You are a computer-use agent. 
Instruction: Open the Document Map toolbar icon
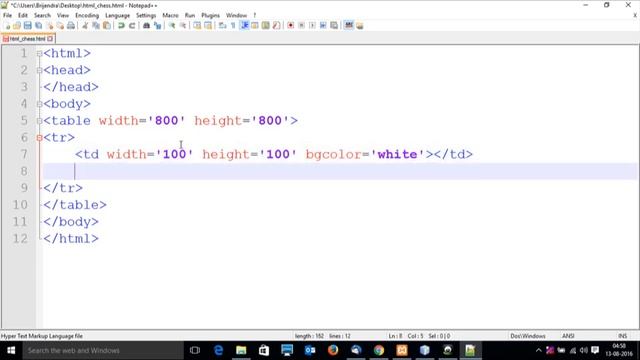265,25
